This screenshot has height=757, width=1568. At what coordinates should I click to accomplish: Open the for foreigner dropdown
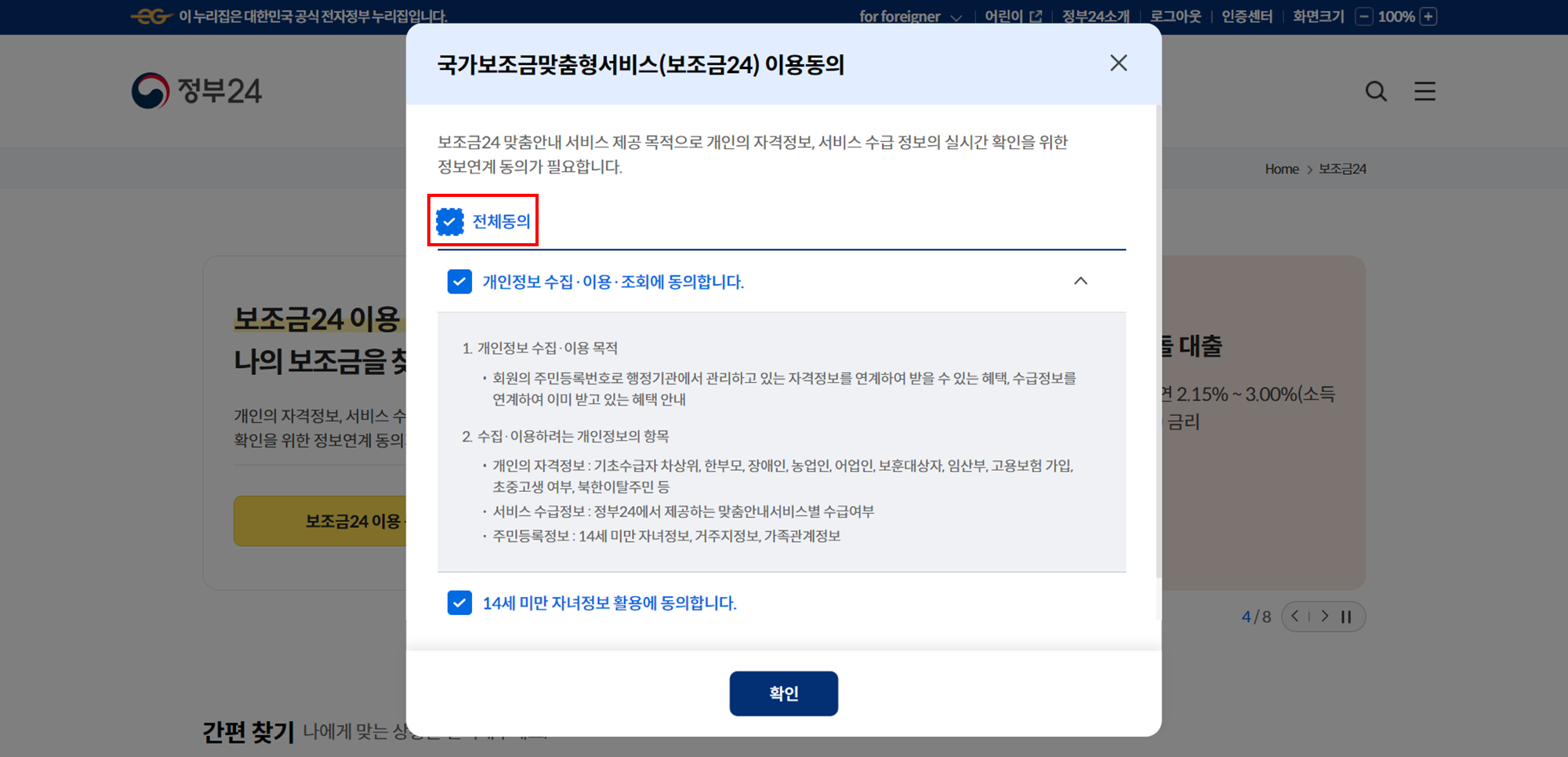[910, 16]
